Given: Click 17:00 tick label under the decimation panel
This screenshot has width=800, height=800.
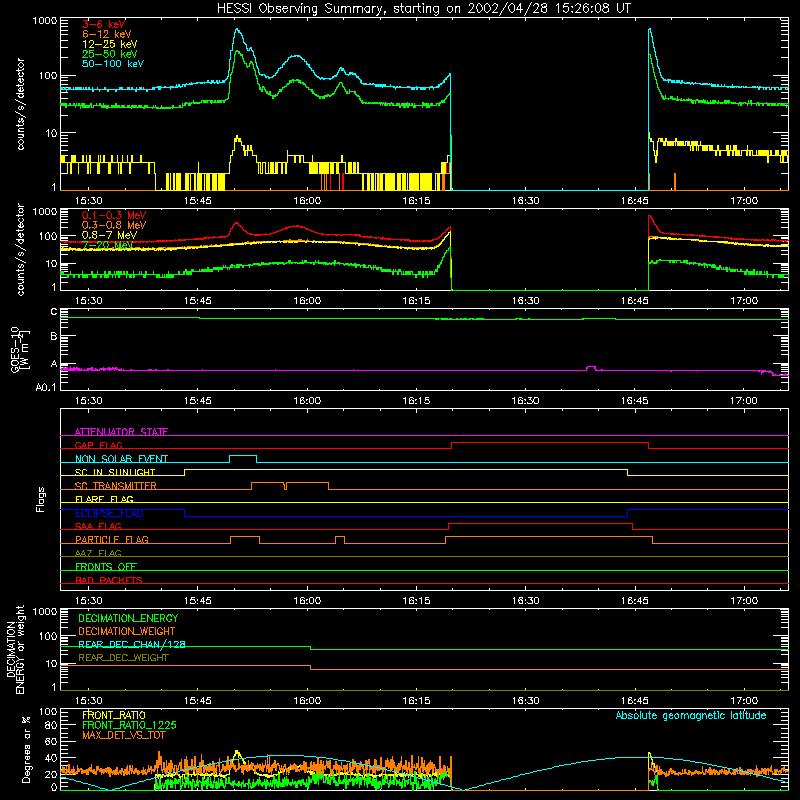Looking at the screenshot, I should click(x=744, y=701).
